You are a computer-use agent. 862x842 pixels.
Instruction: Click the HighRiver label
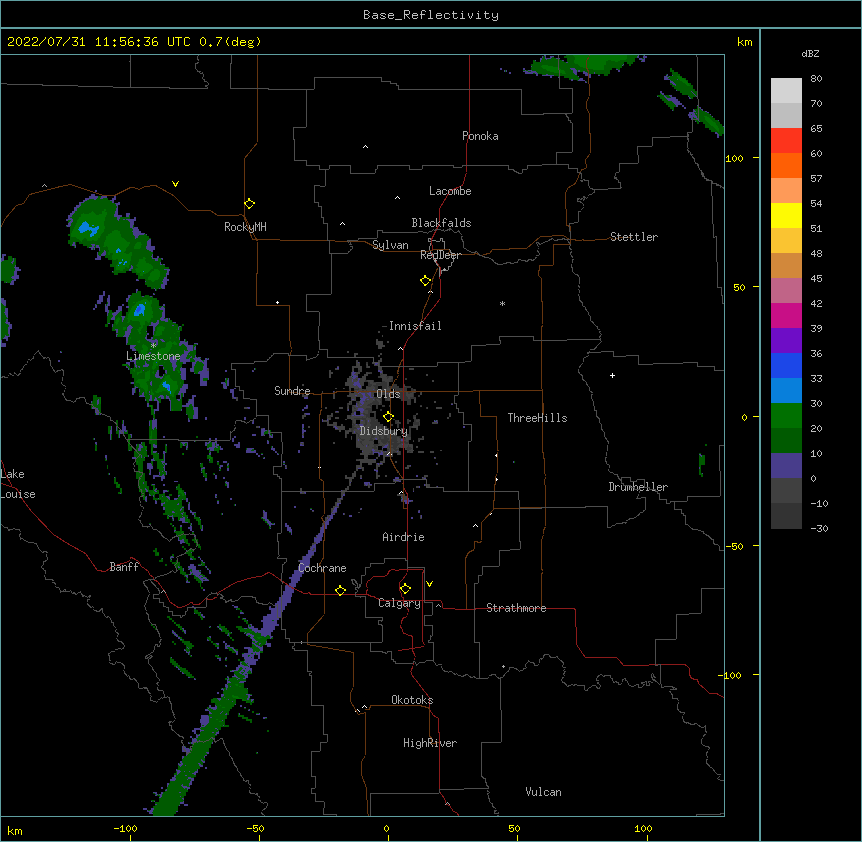tap(430, 743)
